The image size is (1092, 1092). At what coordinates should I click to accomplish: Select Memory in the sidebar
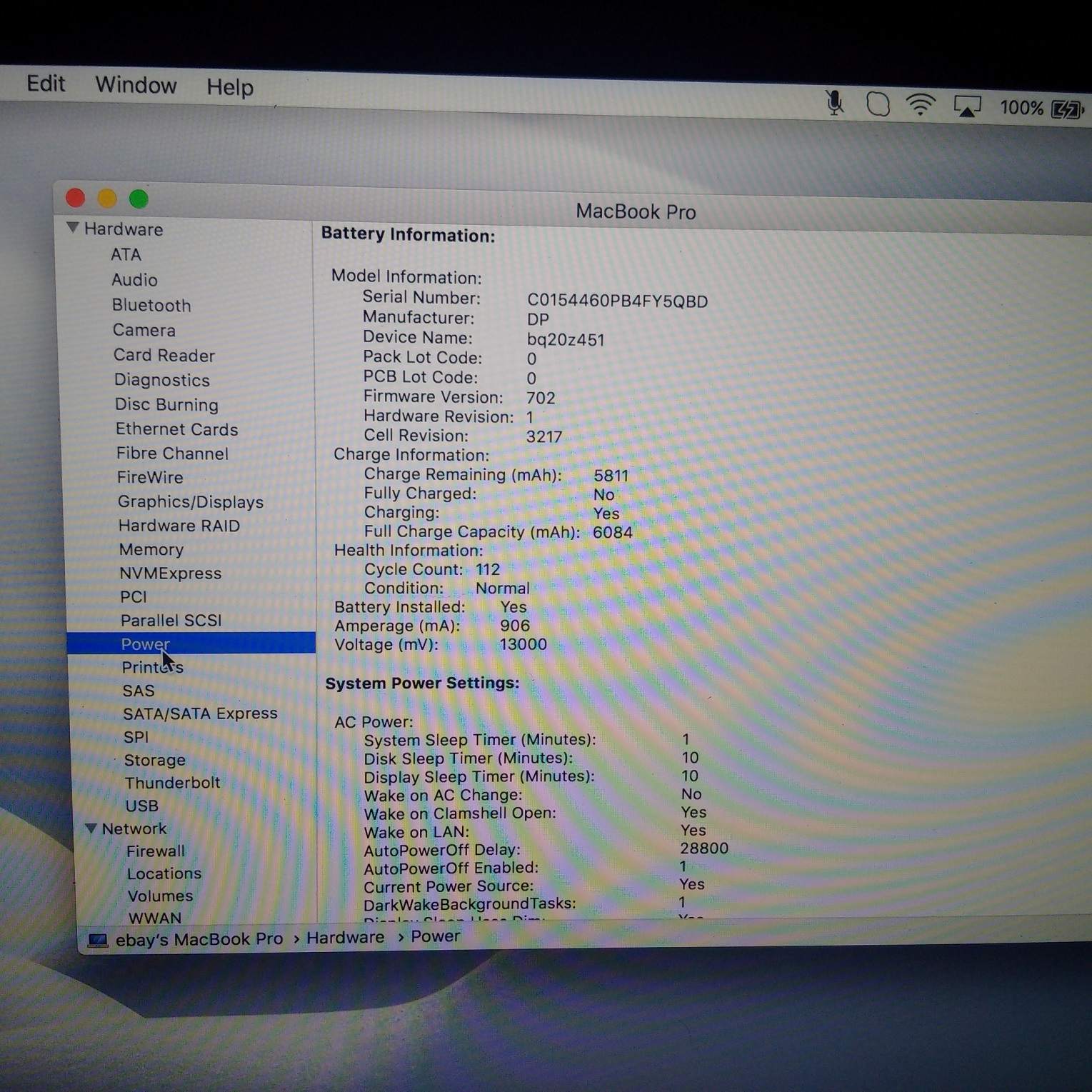point(151,549)
